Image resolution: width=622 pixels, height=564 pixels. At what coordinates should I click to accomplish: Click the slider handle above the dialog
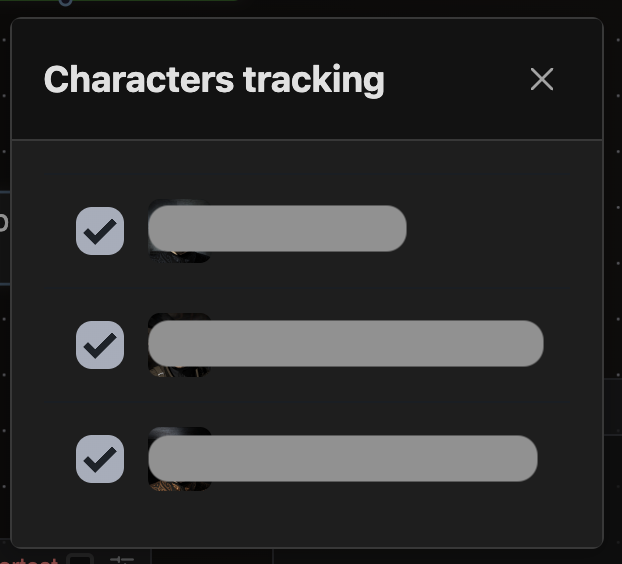(x=66, y=2)
